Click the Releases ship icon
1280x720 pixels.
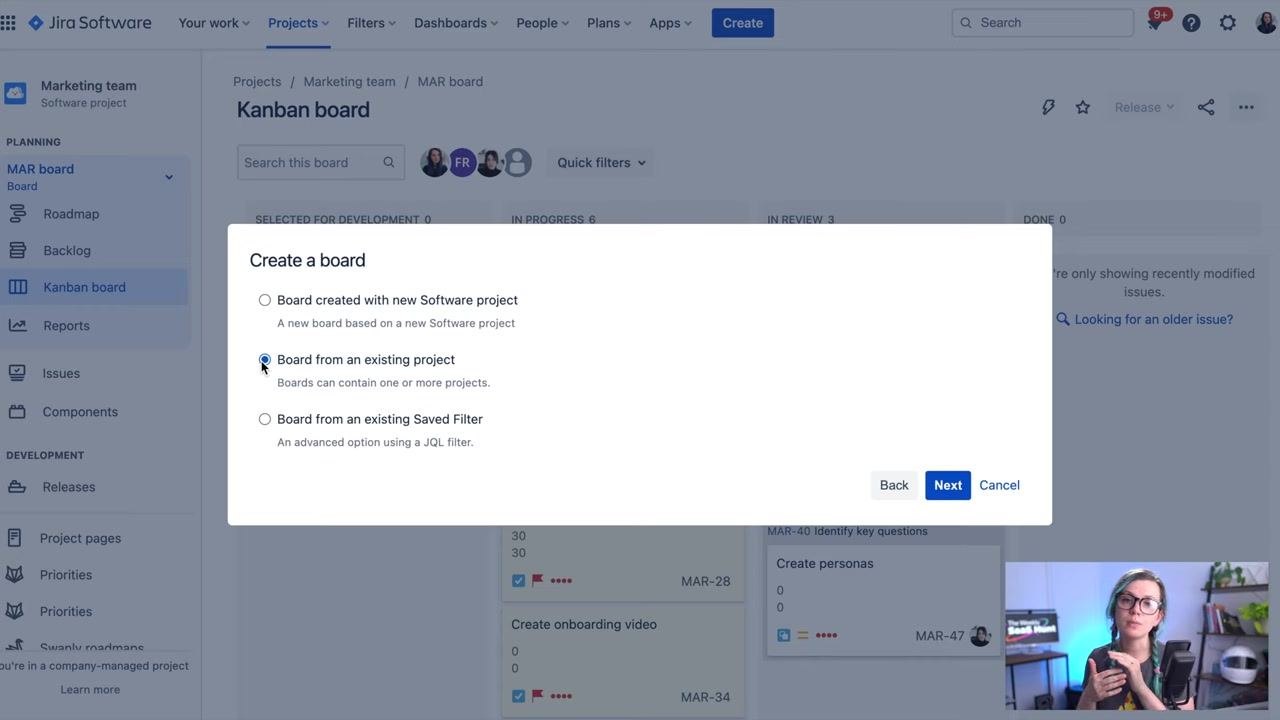[17, 487]
